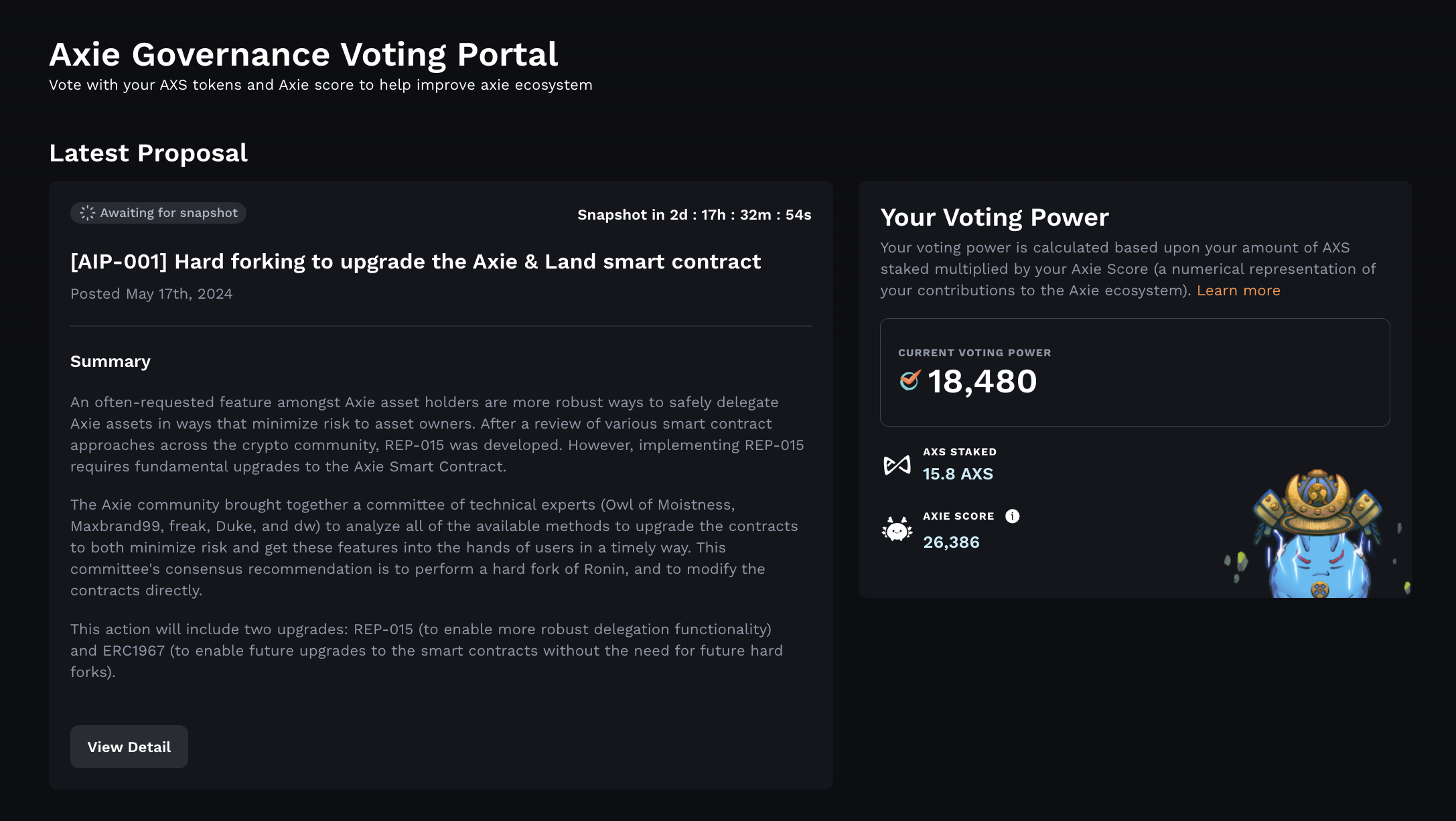Select the Axie Score icon in voting panel
Screen dimensions: 1456x821
click(897, 528)
